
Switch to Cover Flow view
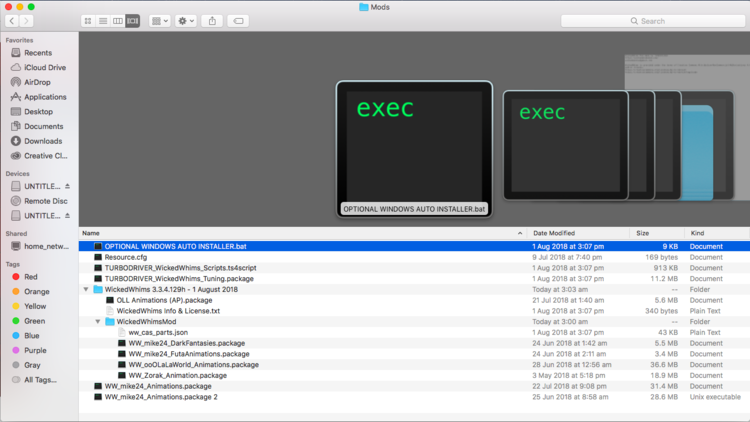pyautogui.click(x=132, y=21)
